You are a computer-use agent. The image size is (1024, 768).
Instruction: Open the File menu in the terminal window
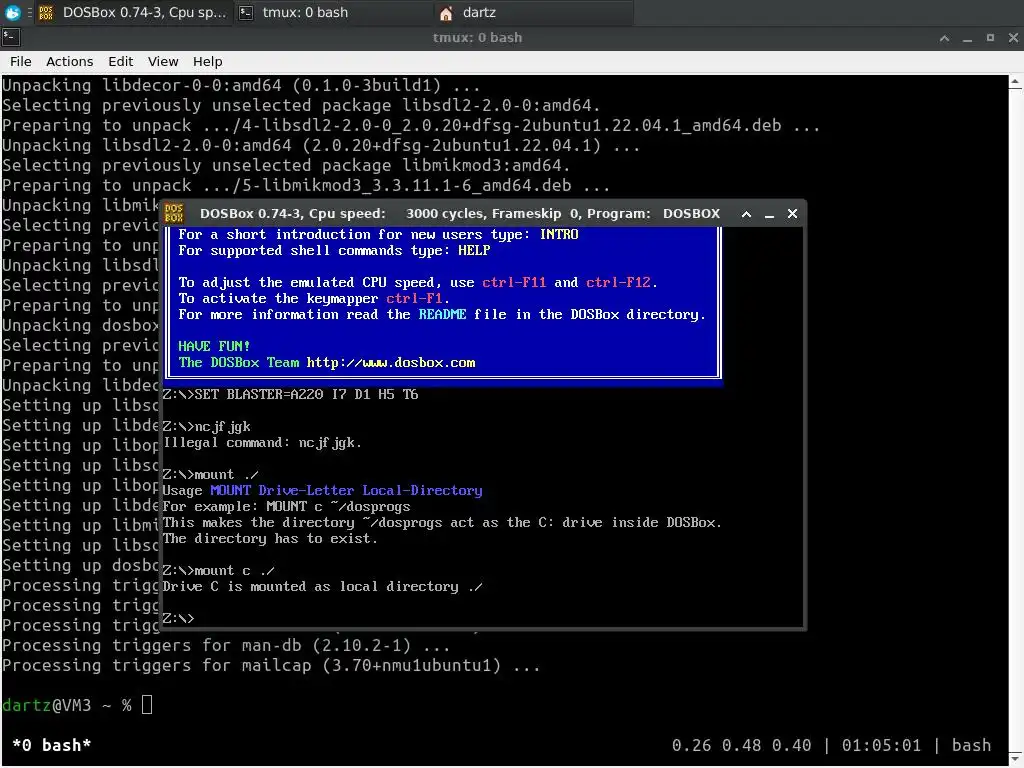coord(20,61)
